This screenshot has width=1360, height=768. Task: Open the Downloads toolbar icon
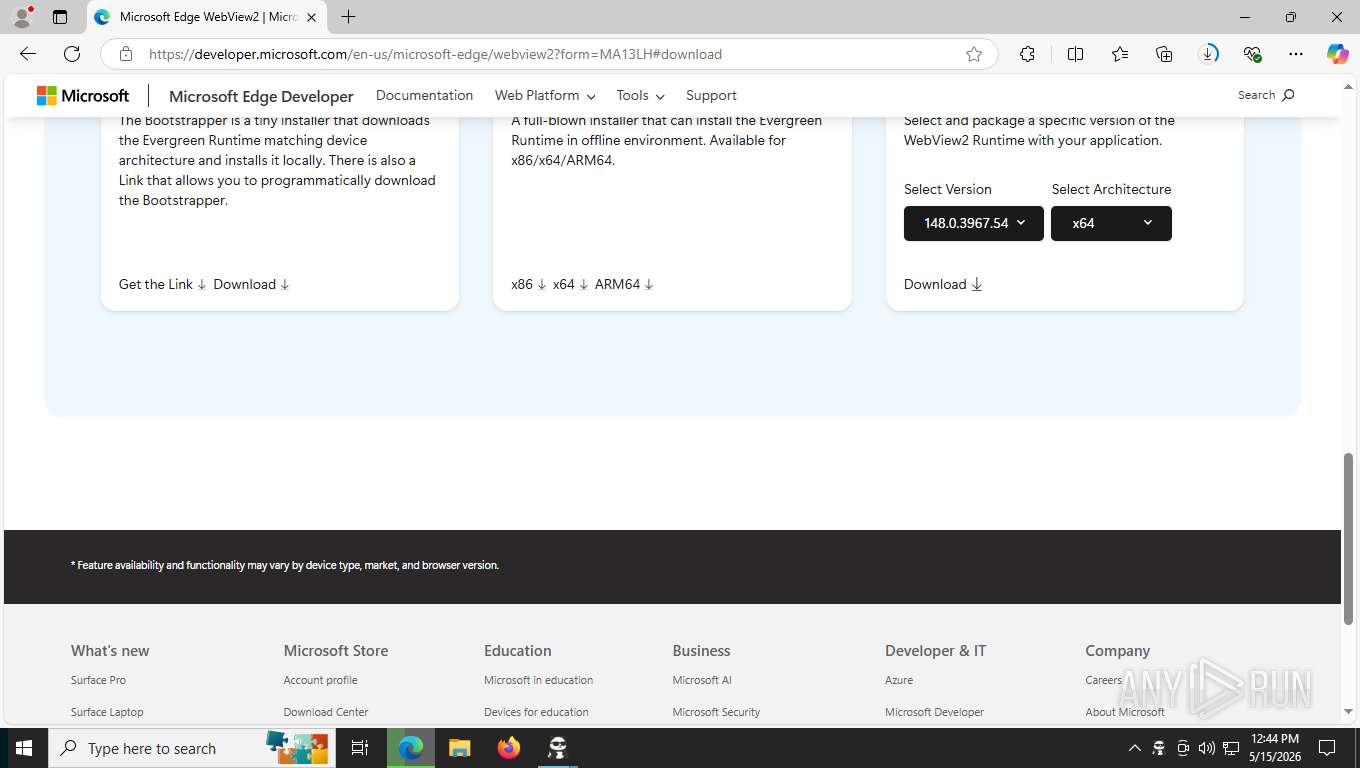click(x=1209, y=54)
